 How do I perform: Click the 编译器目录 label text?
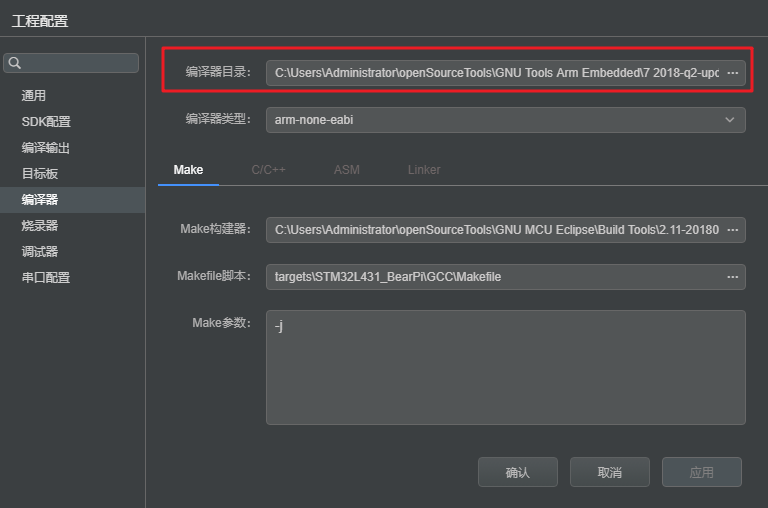tap(218, 73)
